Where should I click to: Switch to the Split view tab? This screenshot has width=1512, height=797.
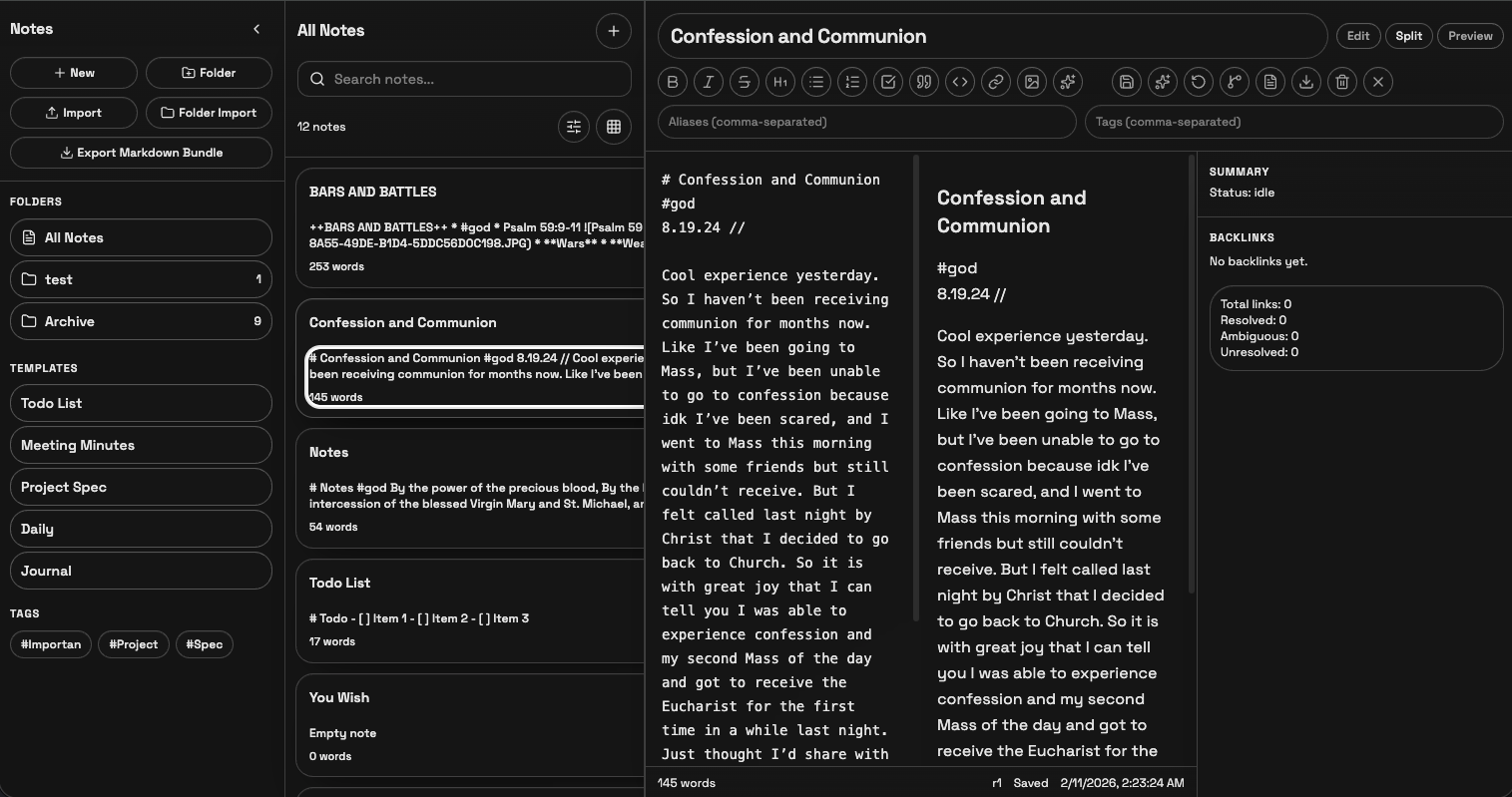pyautogui.click(x=1408, y=35)
